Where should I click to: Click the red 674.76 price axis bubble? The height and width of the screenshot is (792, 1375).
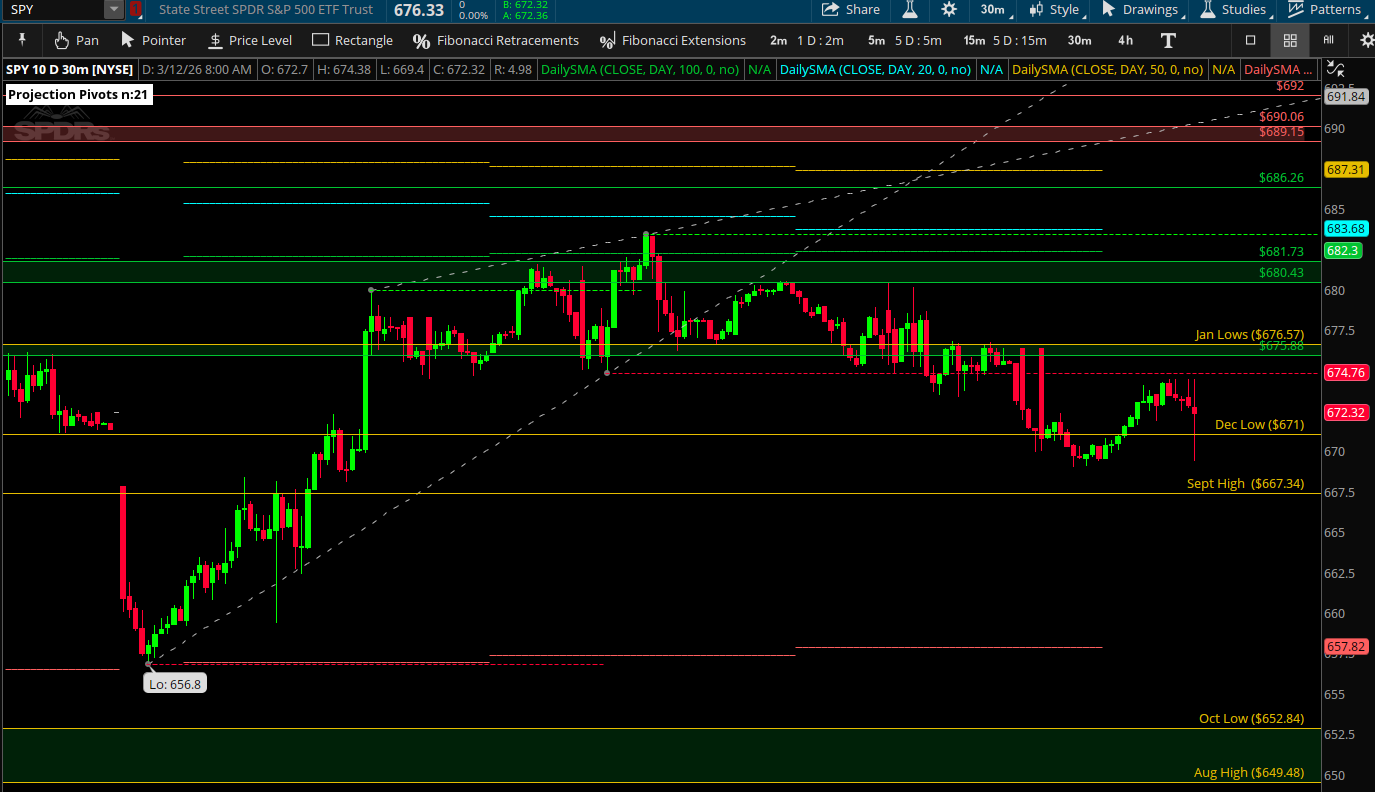[x=1346, y=372]
